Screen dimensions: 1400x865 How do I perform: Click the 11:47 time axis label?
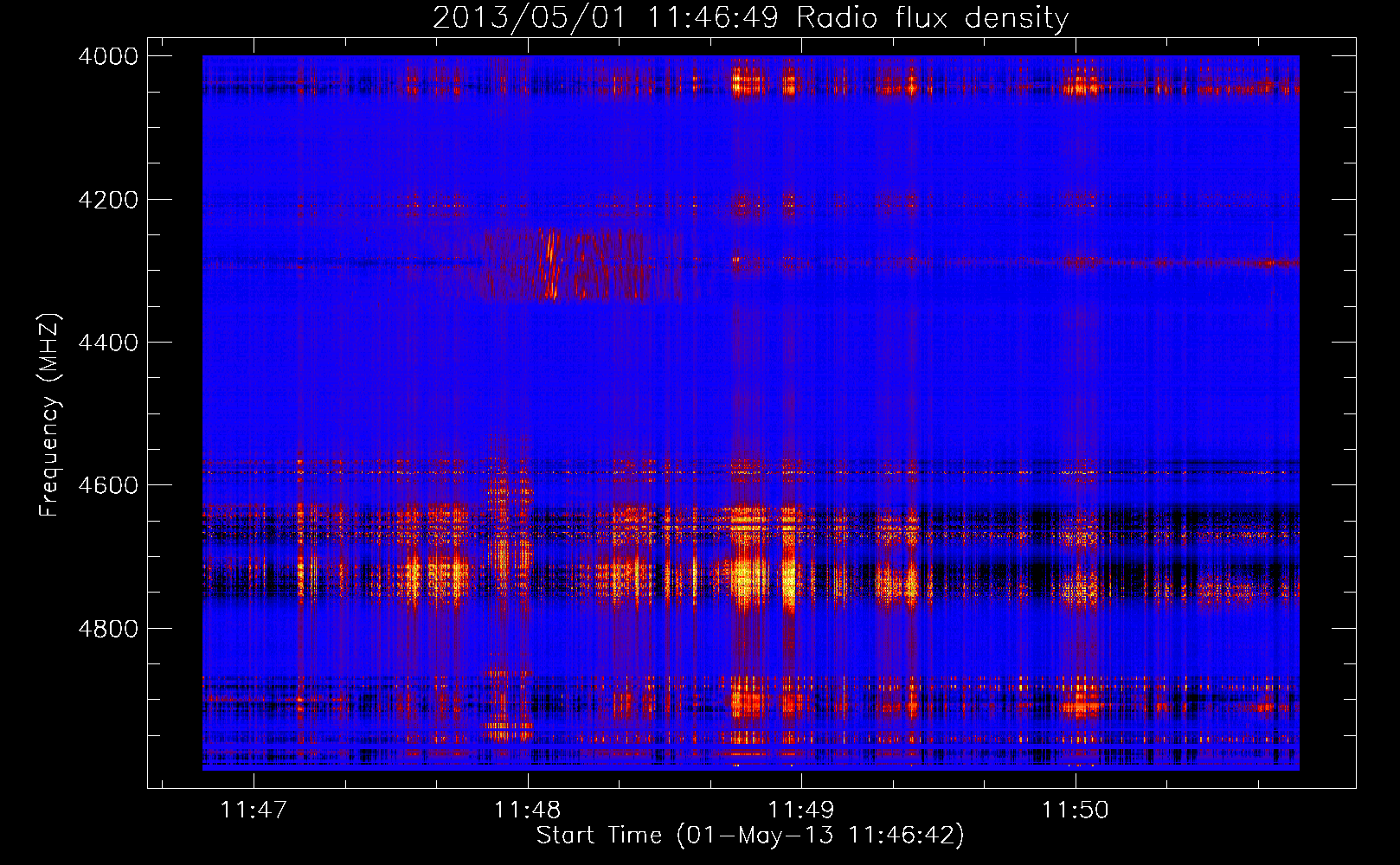[254, 810]
